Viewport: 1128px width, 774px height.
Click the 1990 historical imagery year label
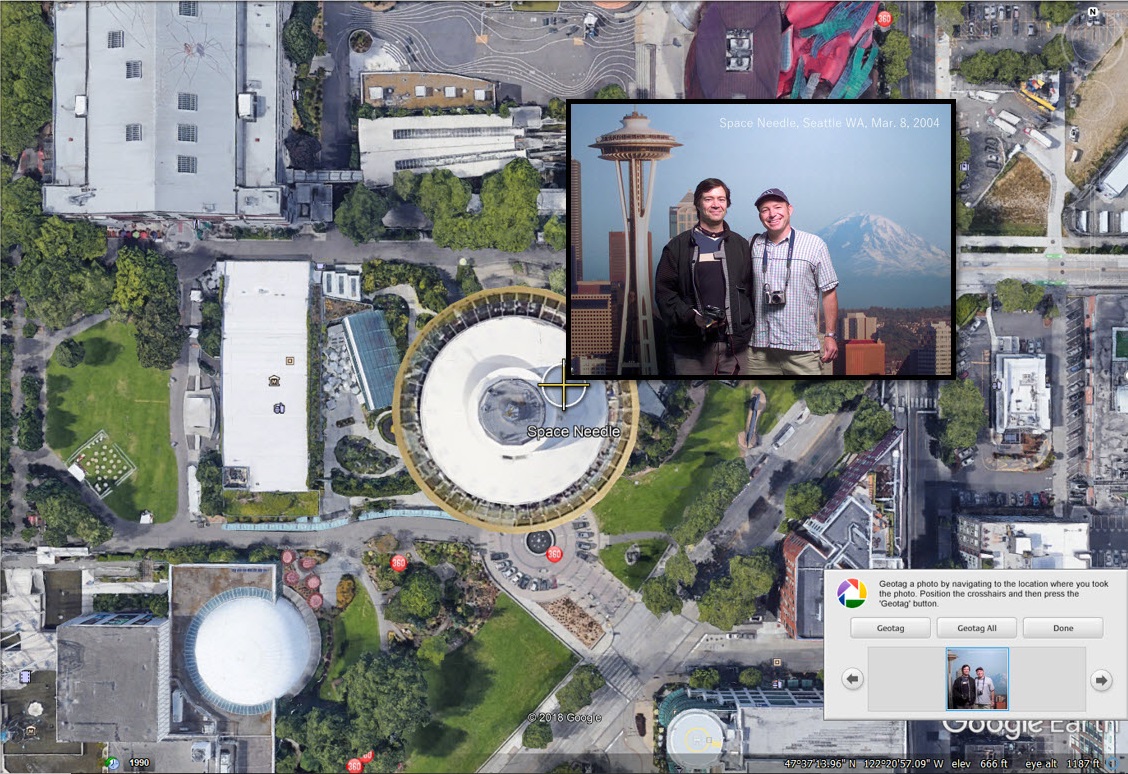[x=138, y=763]
